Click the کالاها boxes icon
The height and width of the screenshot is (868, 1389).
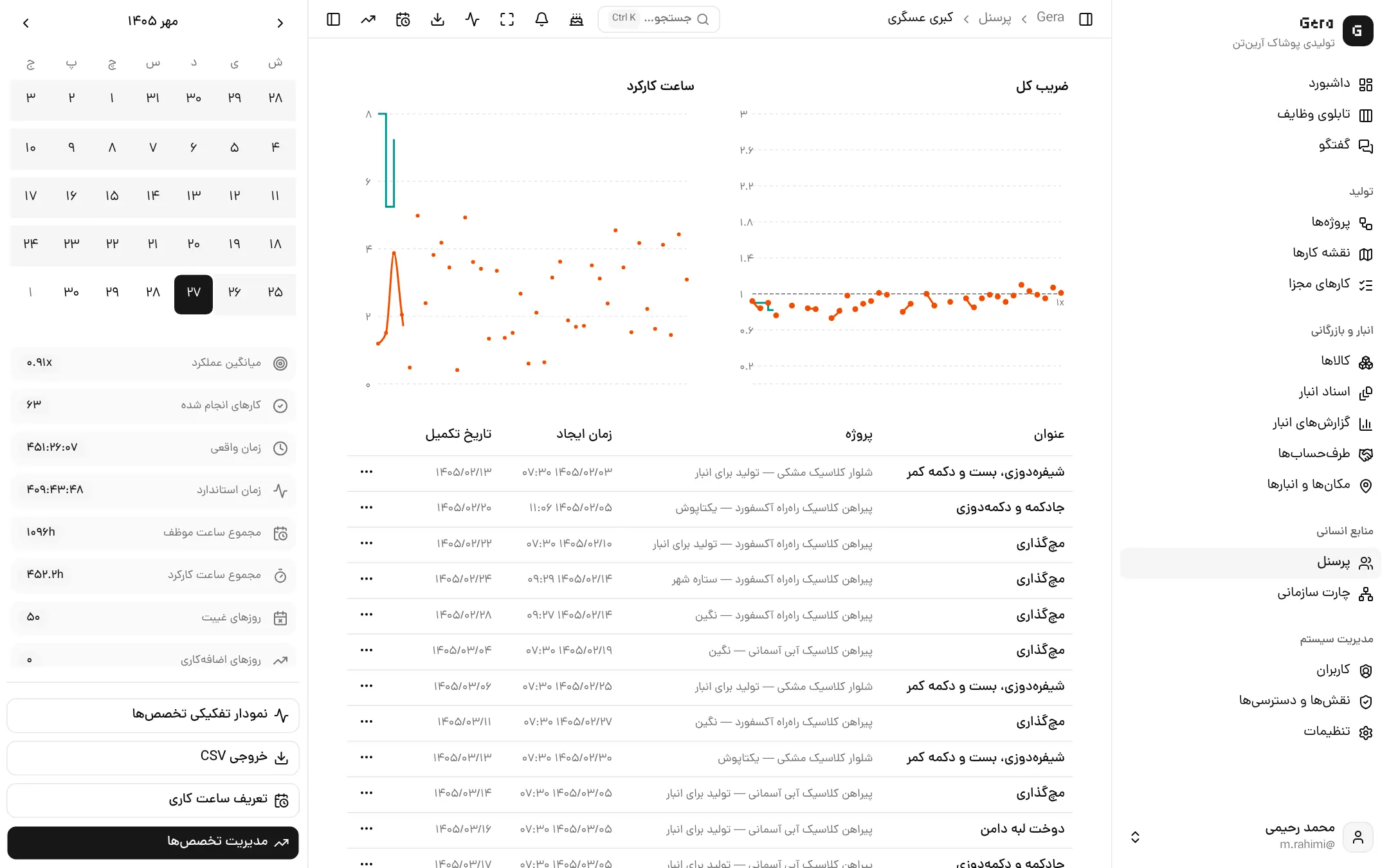[1366, 363]
